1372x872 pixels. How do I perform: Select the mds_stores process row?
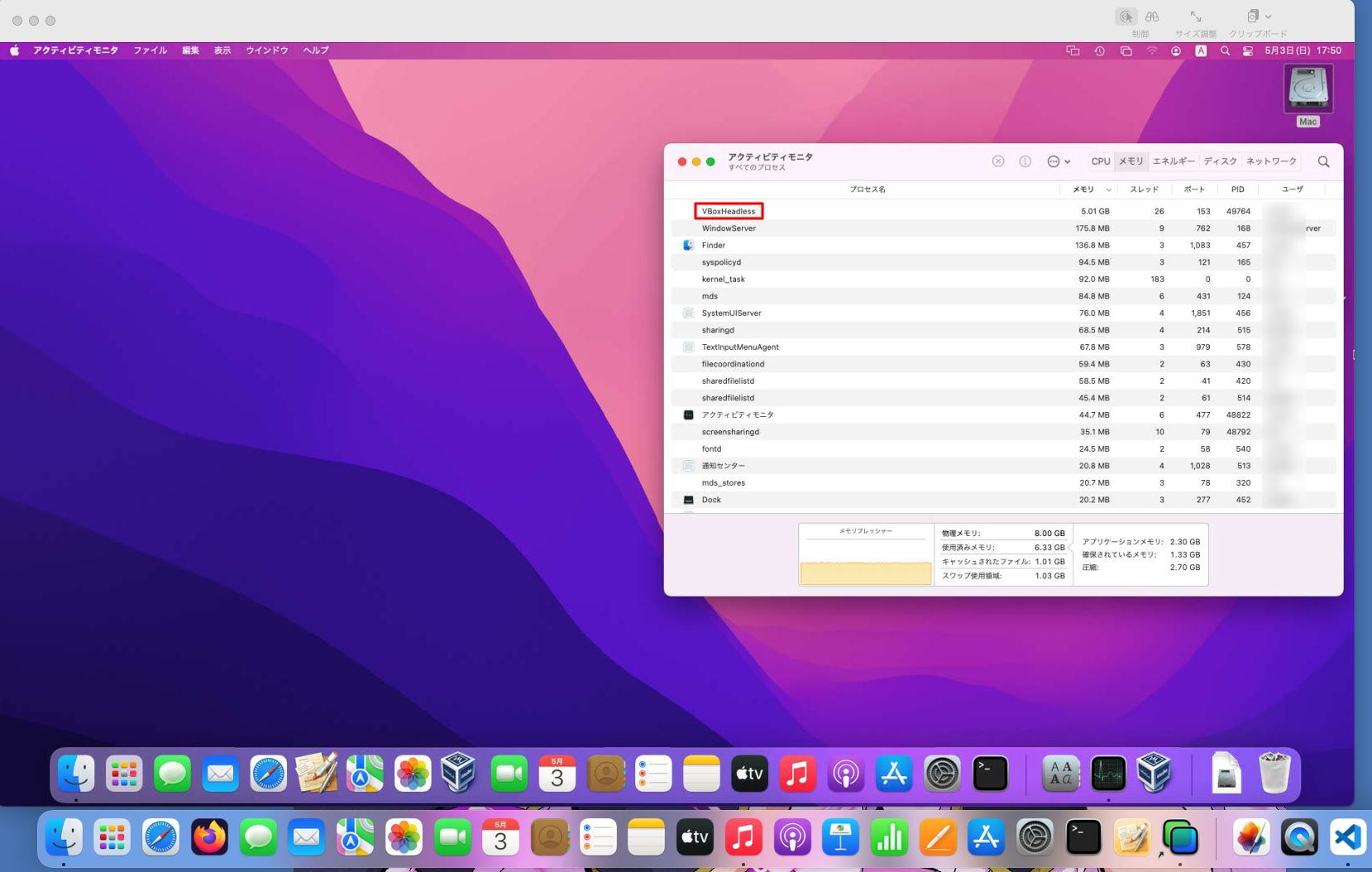pos(1003,482)
